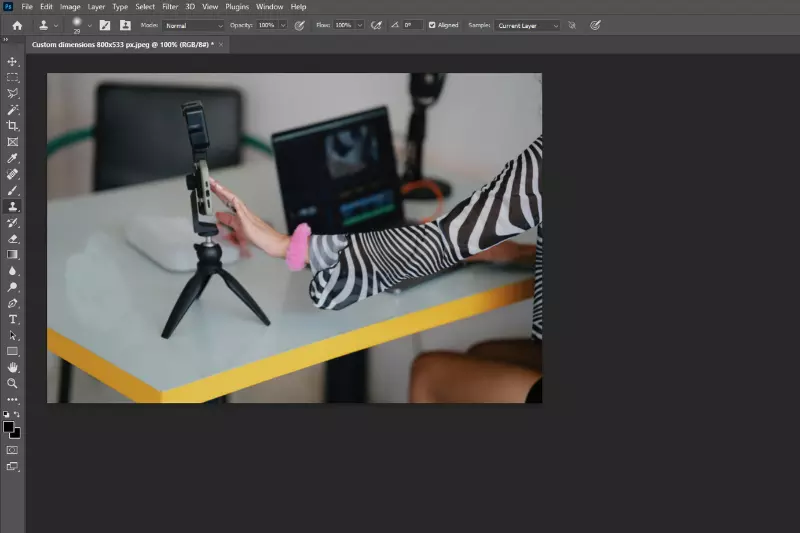Image resolution: width=800 pixels, height=533 pixels.
Task: Open the Mode dropdown showing Normal
Action: (x=193, y=26)
